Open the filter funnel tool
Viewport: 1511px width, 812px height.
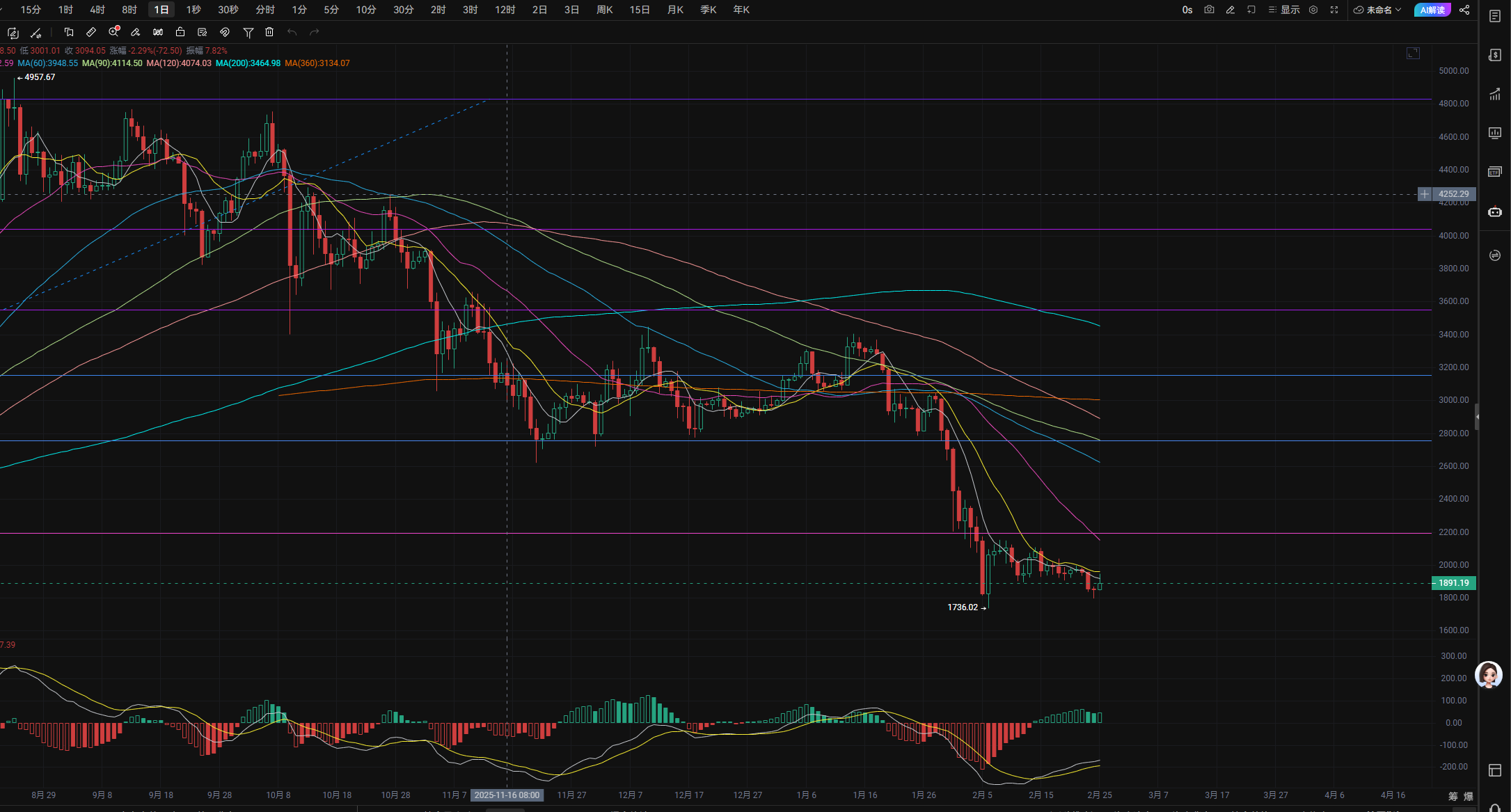[248, 32]
